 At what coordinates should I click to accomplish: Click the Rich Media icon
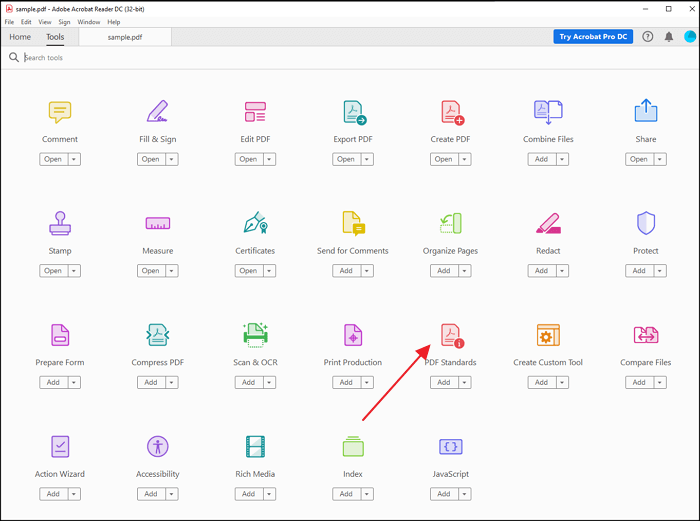click(x=255, y=446)
